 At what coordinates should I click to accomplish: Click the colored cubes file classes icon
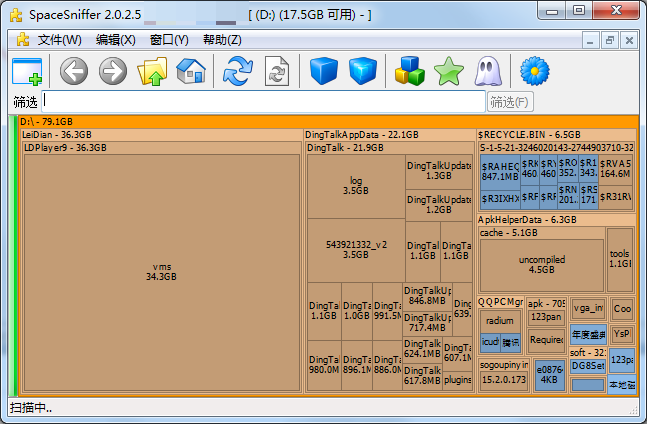(410, 71)
